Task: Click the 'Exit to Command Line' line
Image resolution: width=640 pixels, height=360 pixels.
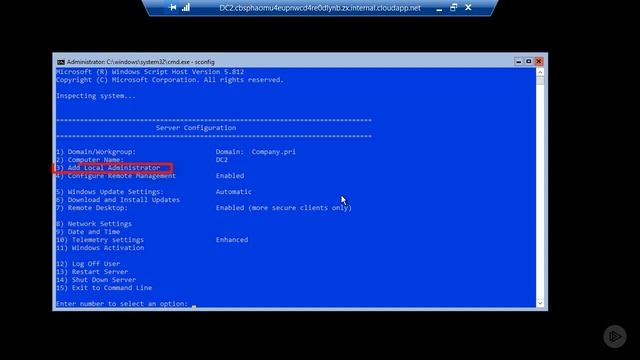Action: point(104,288)
